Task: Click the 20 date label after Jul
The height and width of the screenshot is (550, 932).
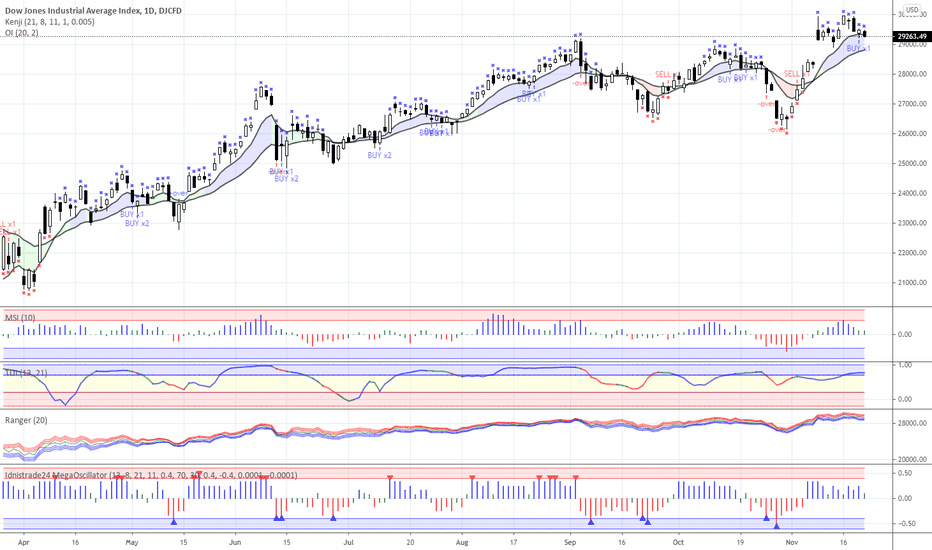Action: pyautogui.click(x=410, y=542)
